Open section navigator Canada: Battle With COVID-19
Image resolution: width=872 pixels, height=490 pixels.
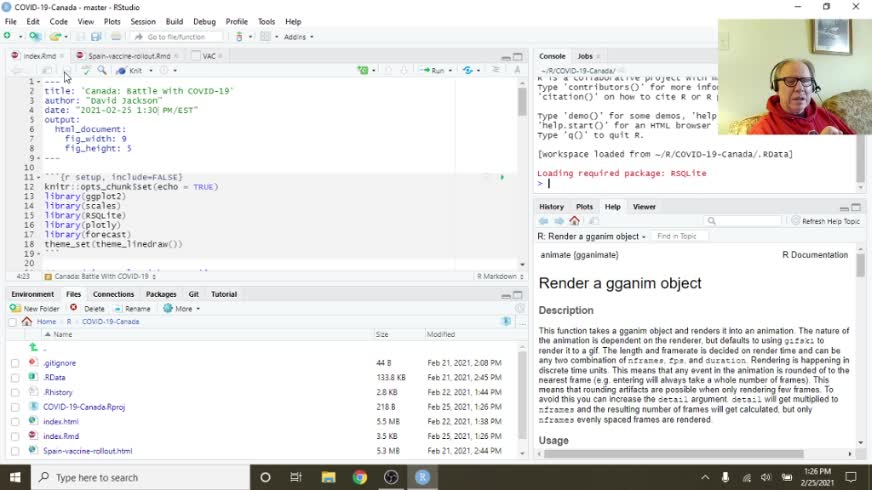point(100,276)
